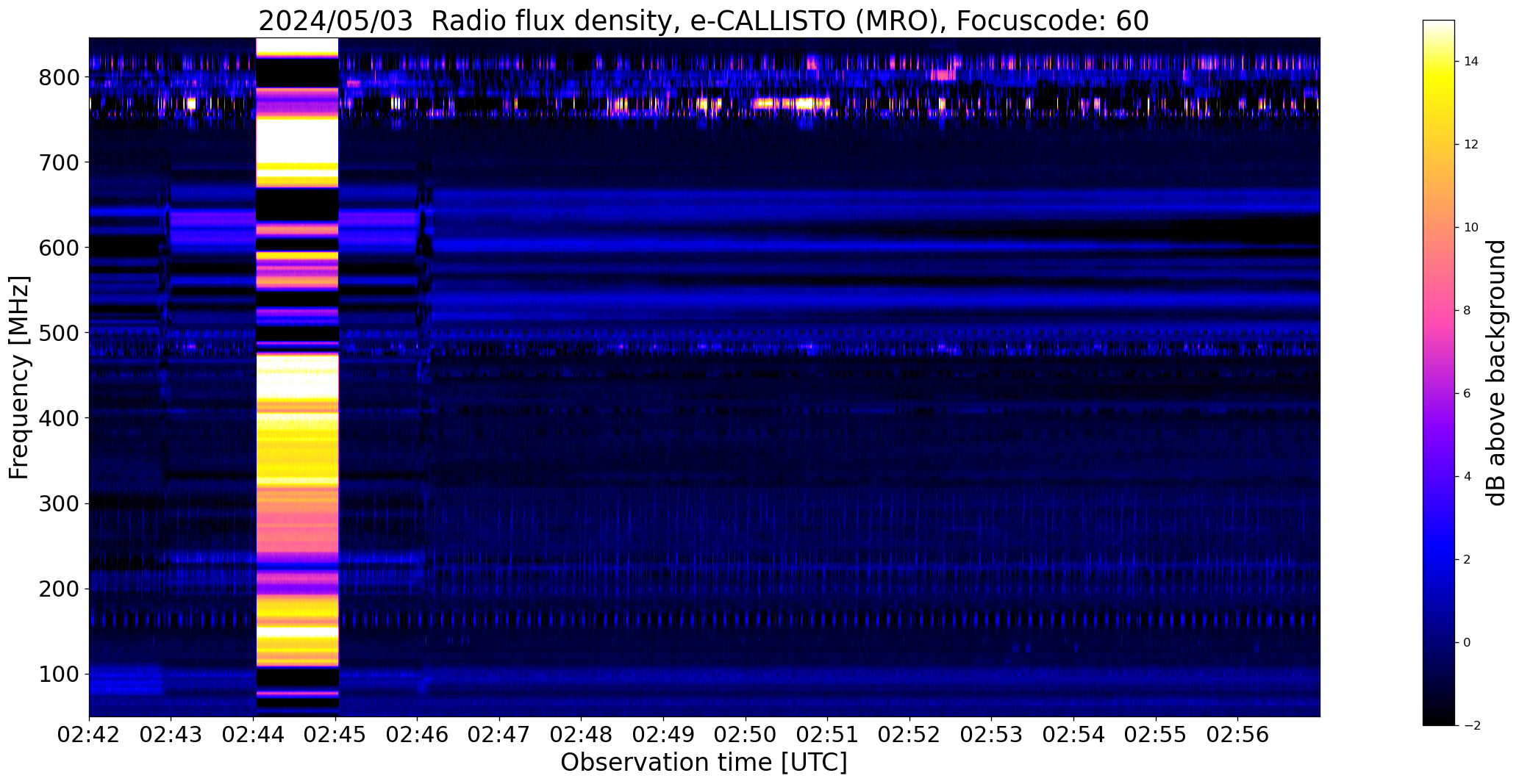Click the 200 MHz frequency tick label

[x=59, y=589]
